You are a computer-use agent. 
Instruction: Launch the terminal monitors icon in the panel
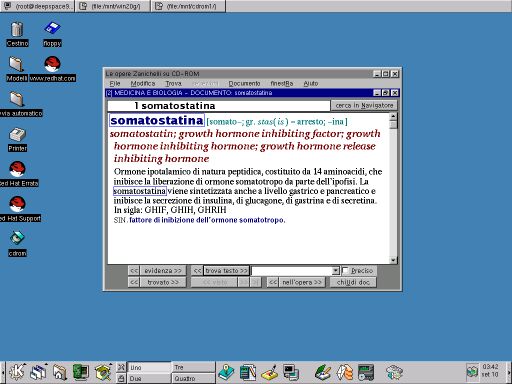[x=291, y=372]
